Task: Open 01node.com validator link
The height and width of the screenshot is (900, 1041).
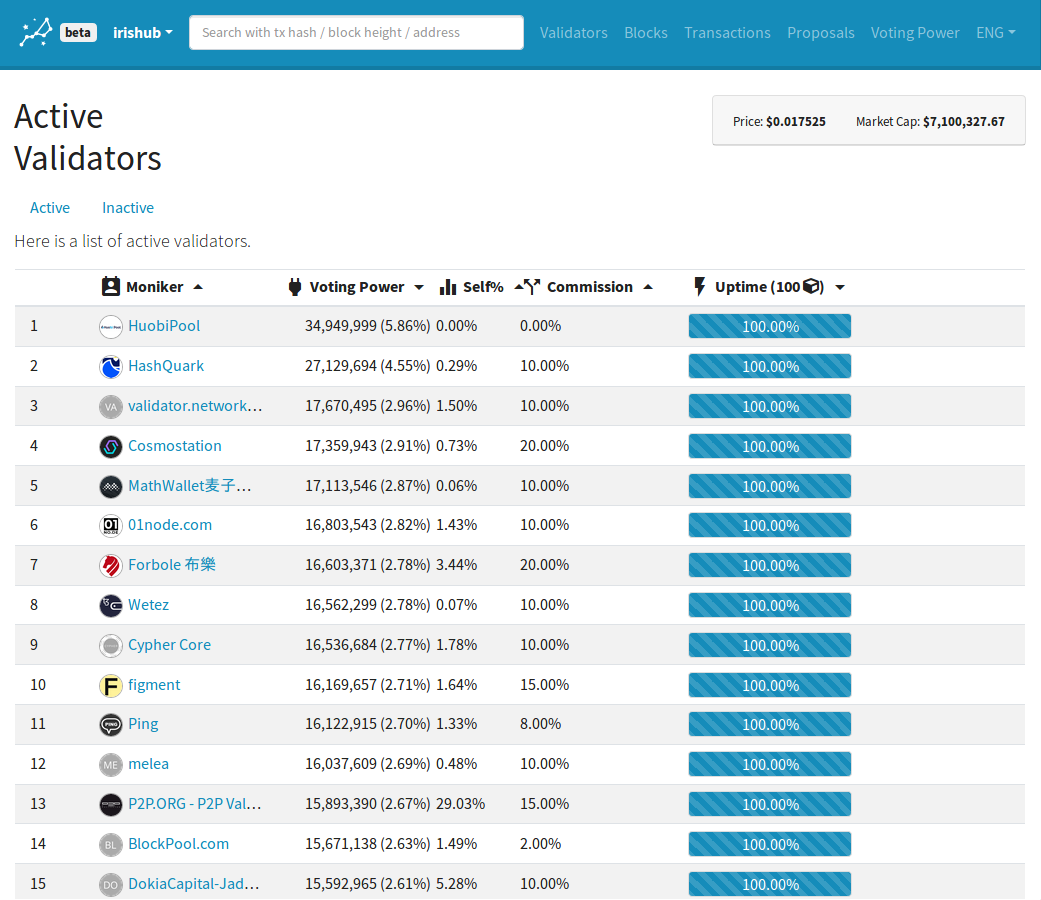Action: [170, 524]
